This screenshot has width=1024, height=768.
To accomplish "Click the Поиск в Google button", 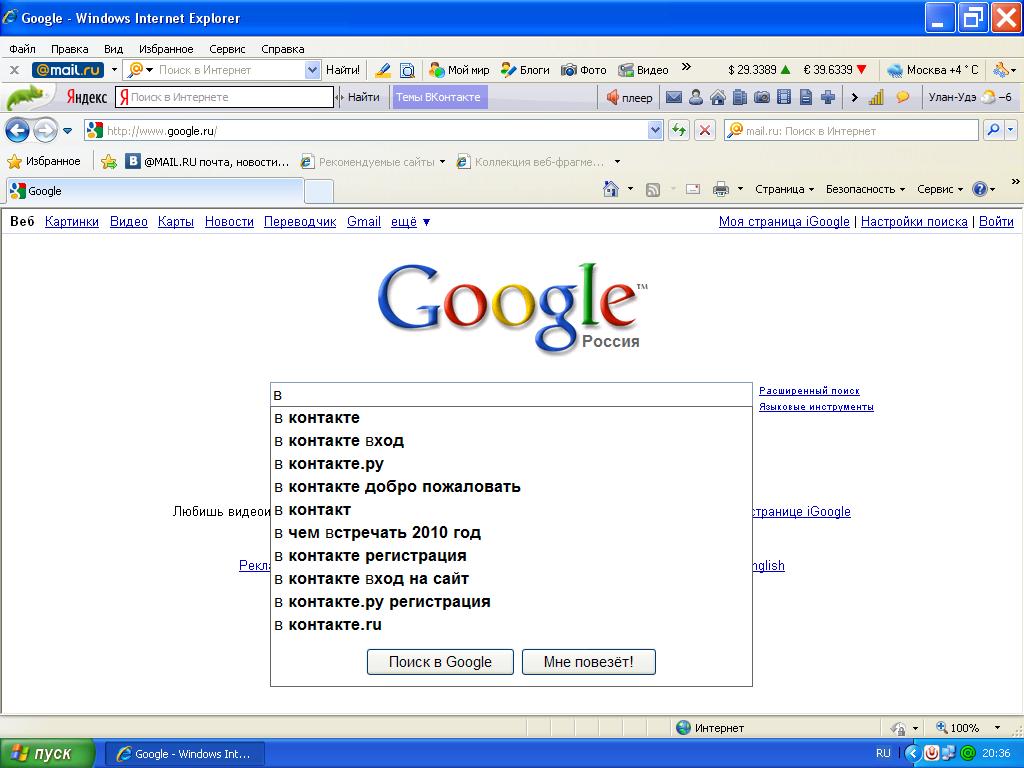I will (x=440, y=662).
